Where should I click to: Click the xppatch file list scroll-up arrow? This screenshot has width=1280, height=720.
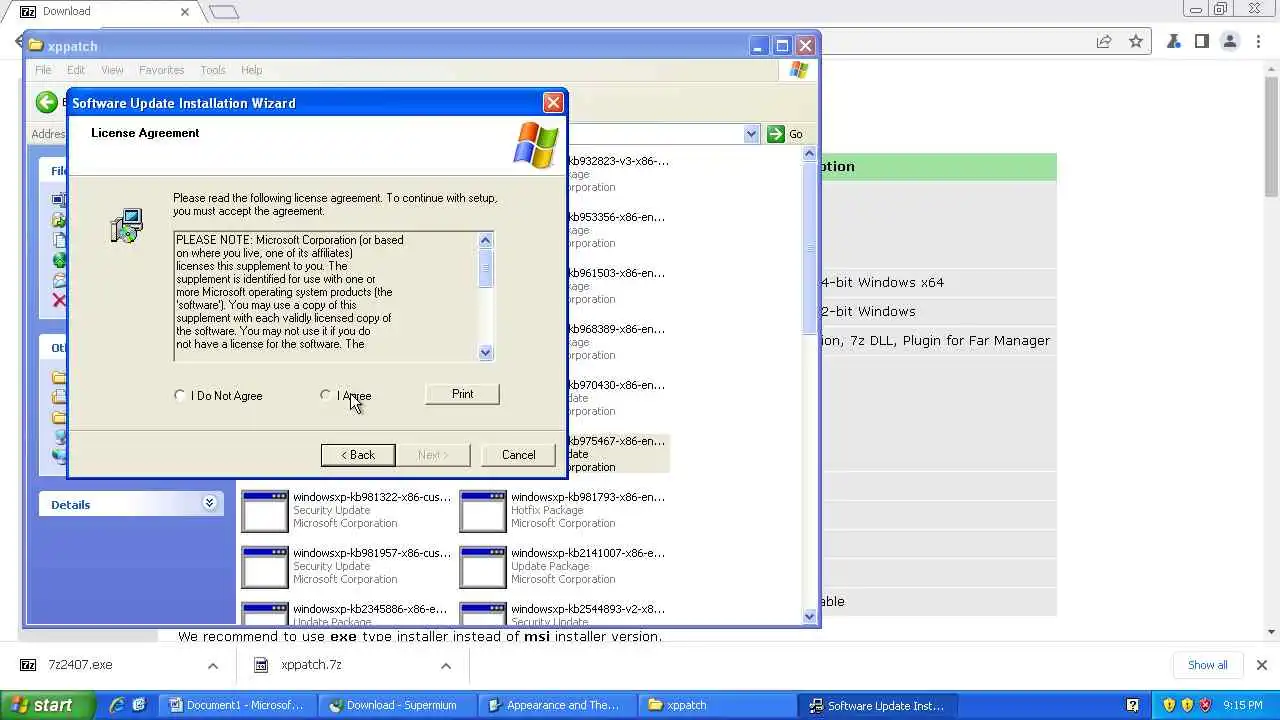click(x=810, y=154)
